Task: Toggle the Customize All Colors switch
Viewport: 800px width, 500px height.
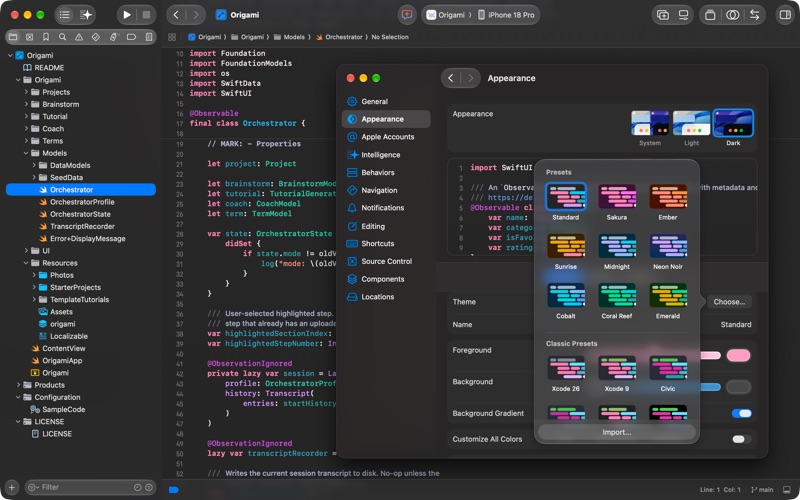Action: pyautogui.click(x=741, y=439)
